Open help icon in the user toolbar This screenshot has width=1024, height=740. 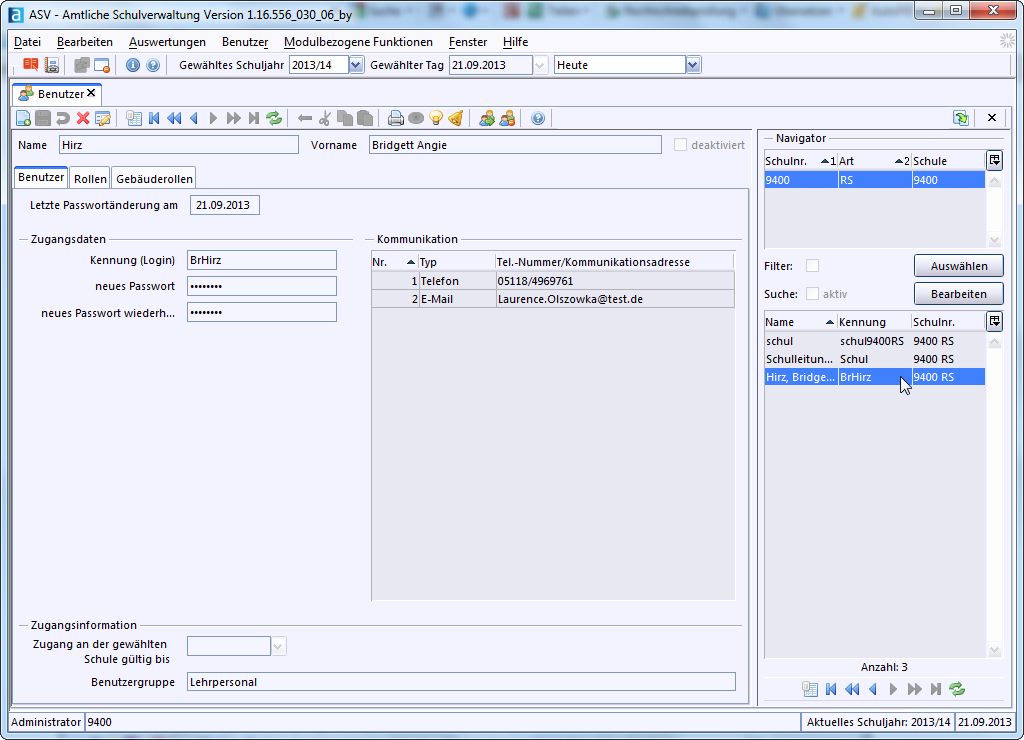tap(537, 118)
